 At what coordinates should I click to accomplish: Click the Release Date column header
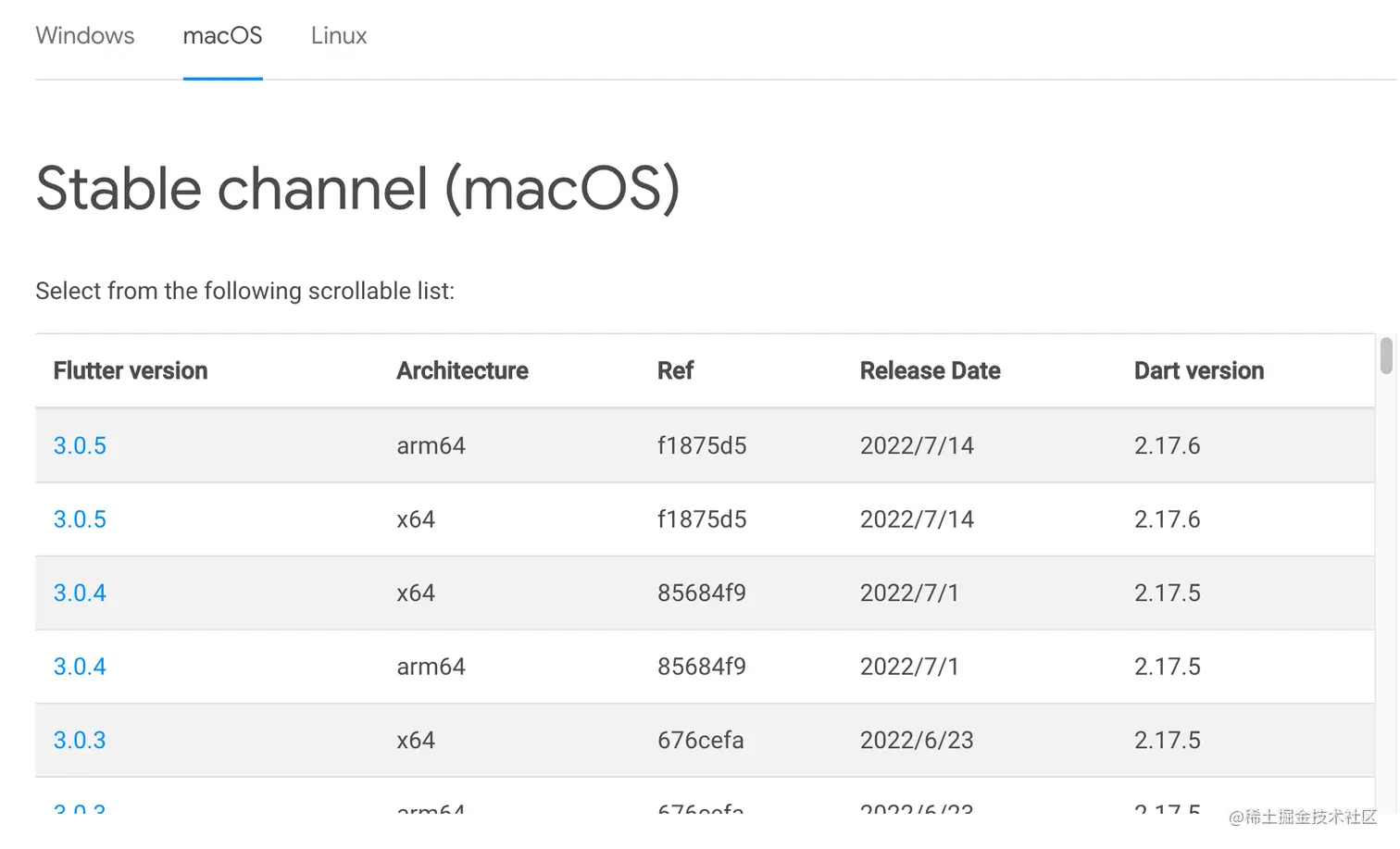[930, 370]
